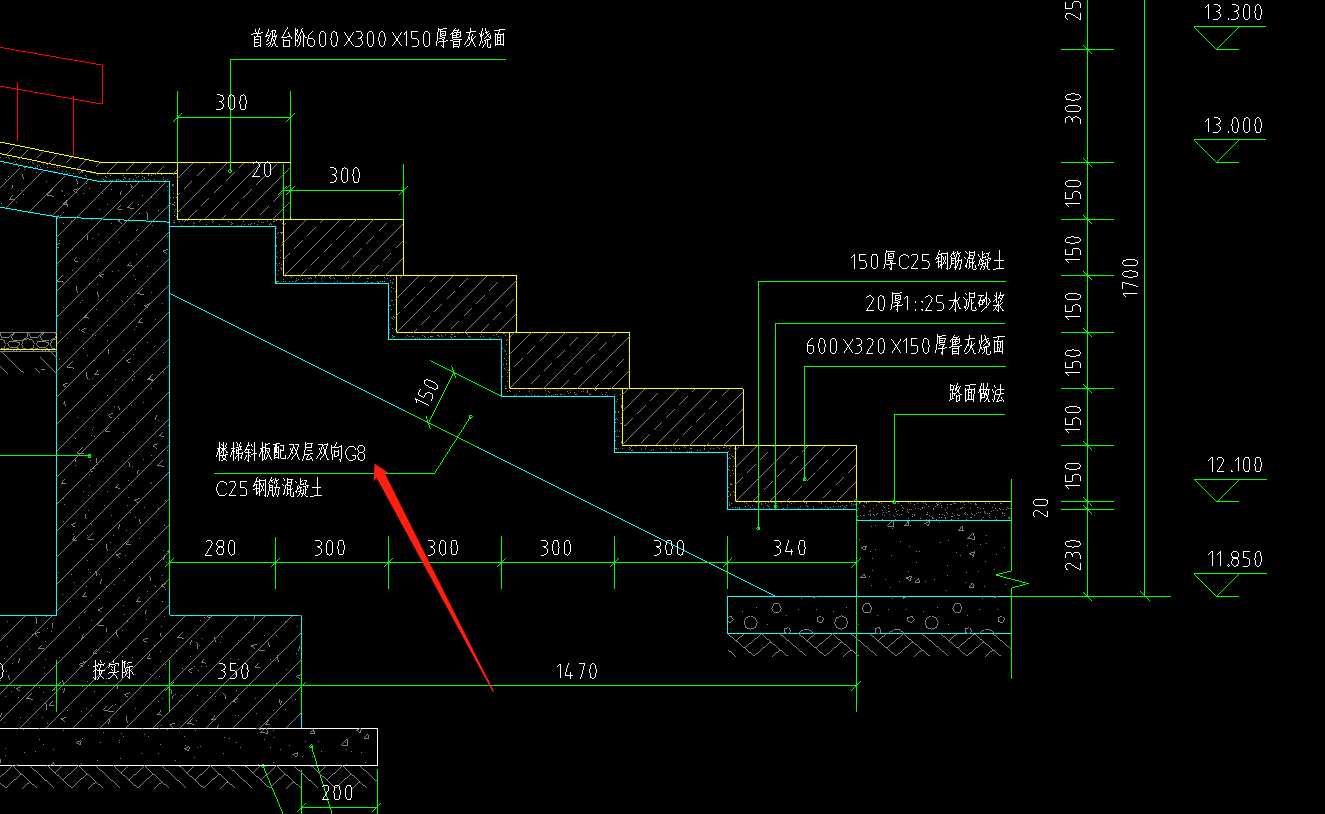
Task: Pick the rotated 150 slab thickness dimension
Action: (427, 391)
